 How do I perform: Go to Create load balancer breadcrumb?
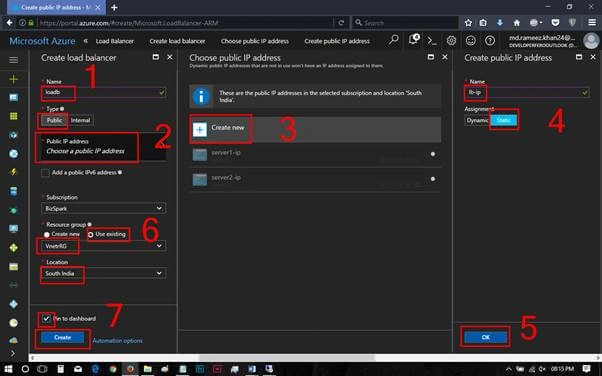click(x=177, y=41)
